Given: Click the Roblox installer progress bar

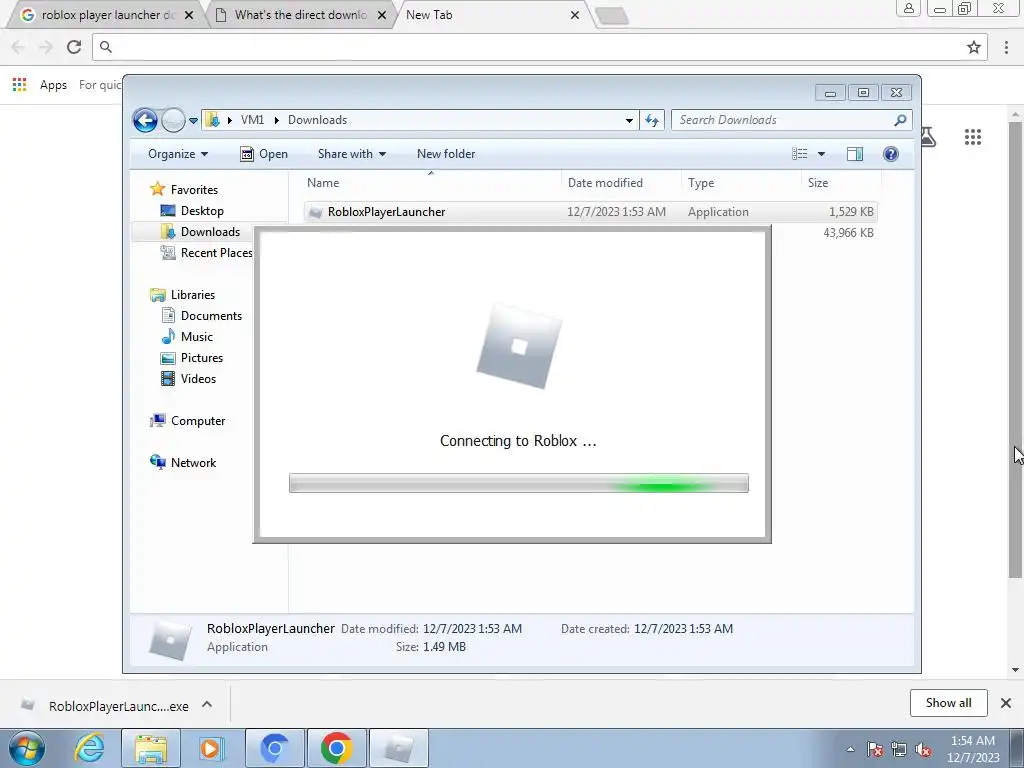Looking at the screenshot, I should click(519, 483).
